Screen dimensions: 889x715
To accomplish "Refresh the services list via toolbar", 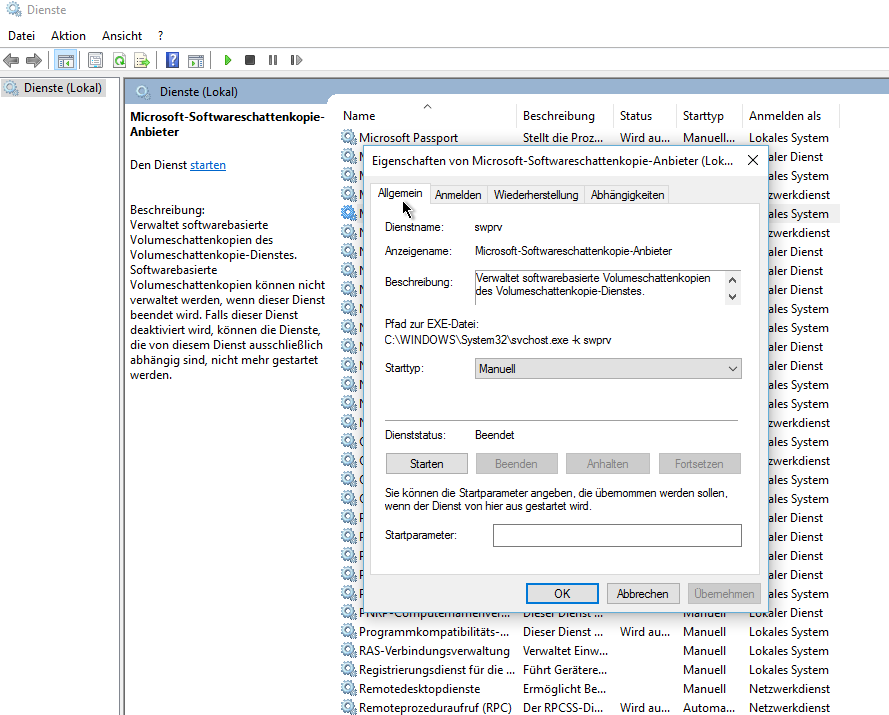I will tap(119, 60).
